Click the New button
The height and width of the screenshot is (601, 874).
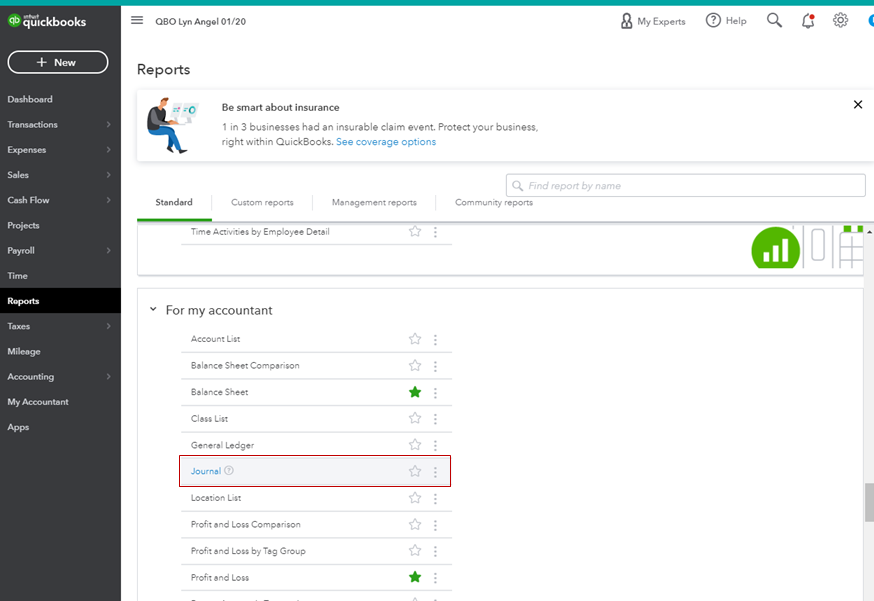click(58, 62)
